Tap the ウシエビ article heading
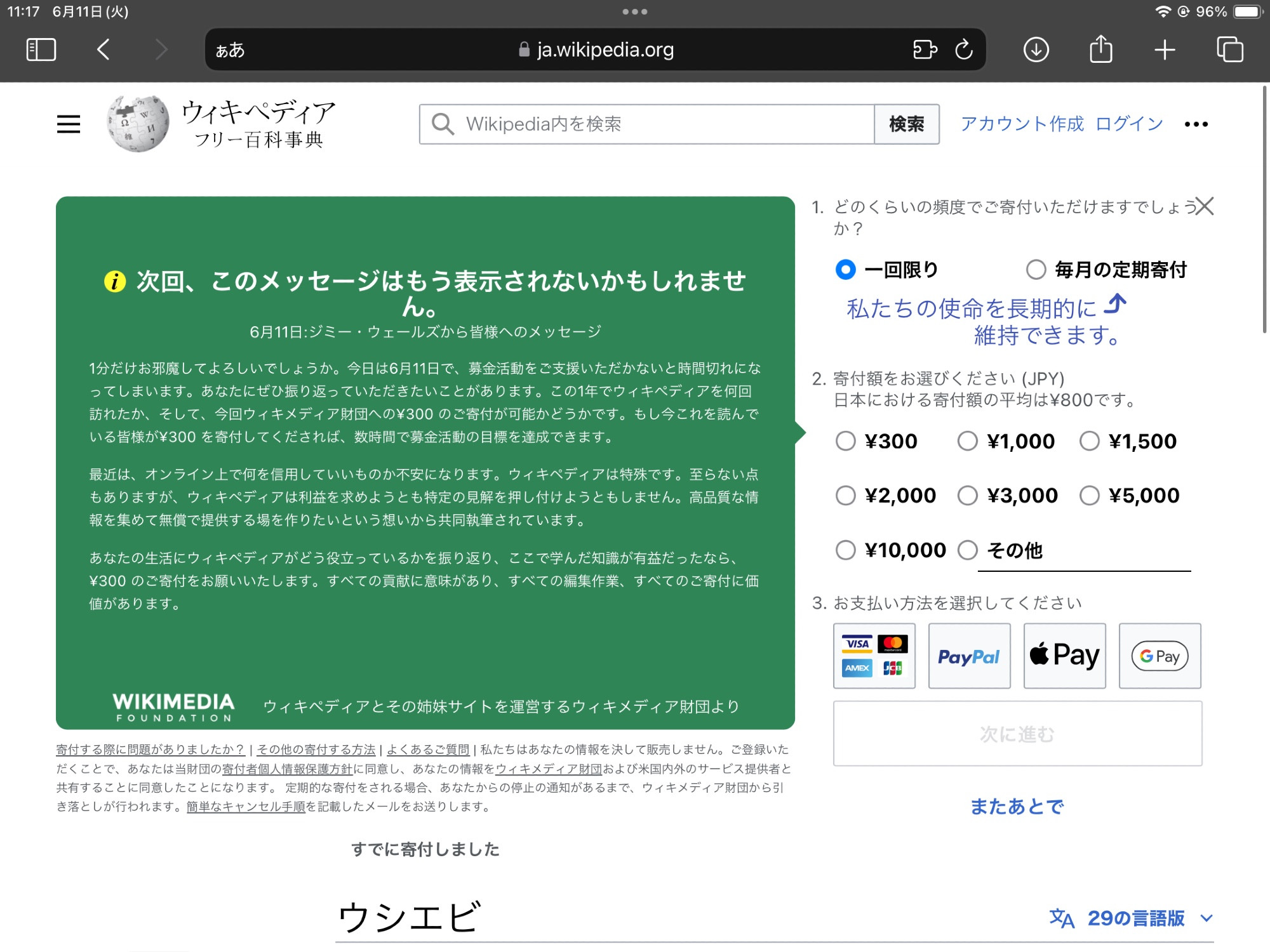Image resolution: width=1270 pixels, height=952 pixels. click(409, 918)
